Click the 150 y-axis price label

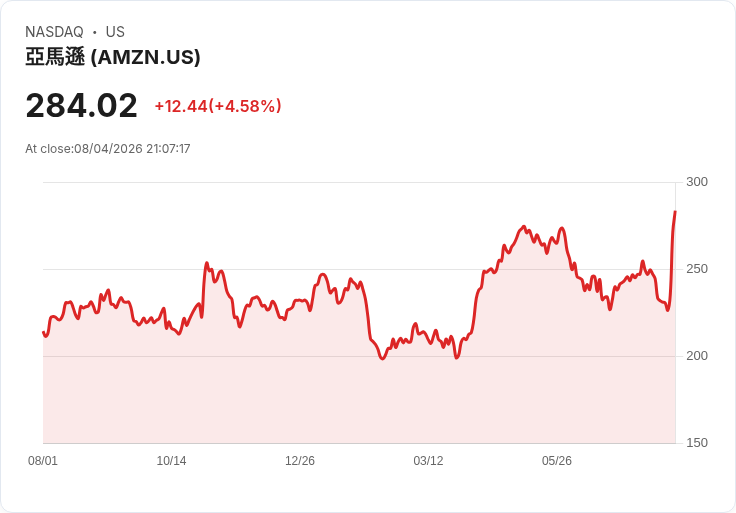(x=697, y=443)
